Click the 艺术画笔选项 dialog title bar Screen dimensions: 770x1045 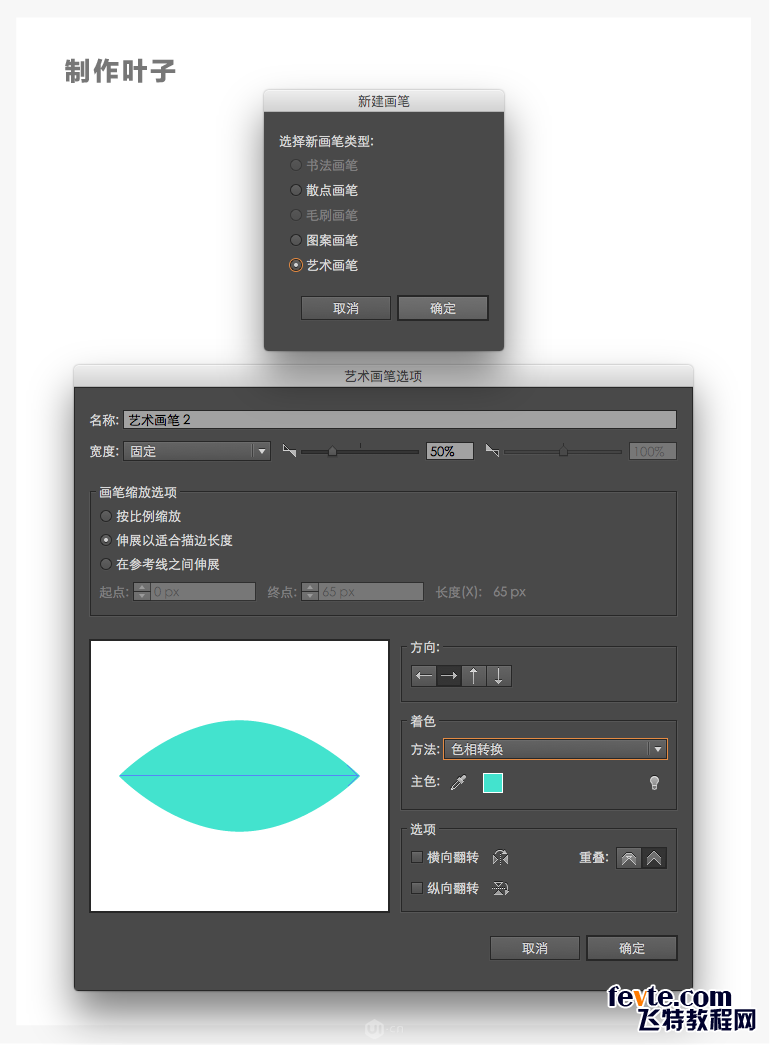[x=383, y=377]
